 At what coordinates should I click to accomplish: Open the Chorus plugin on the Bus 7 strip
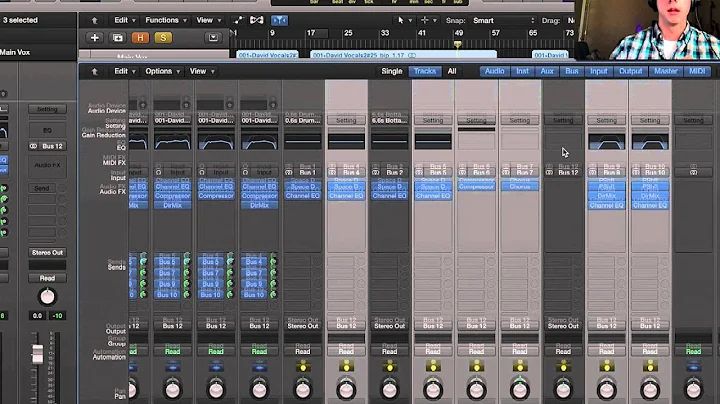[x=520, y=186]
